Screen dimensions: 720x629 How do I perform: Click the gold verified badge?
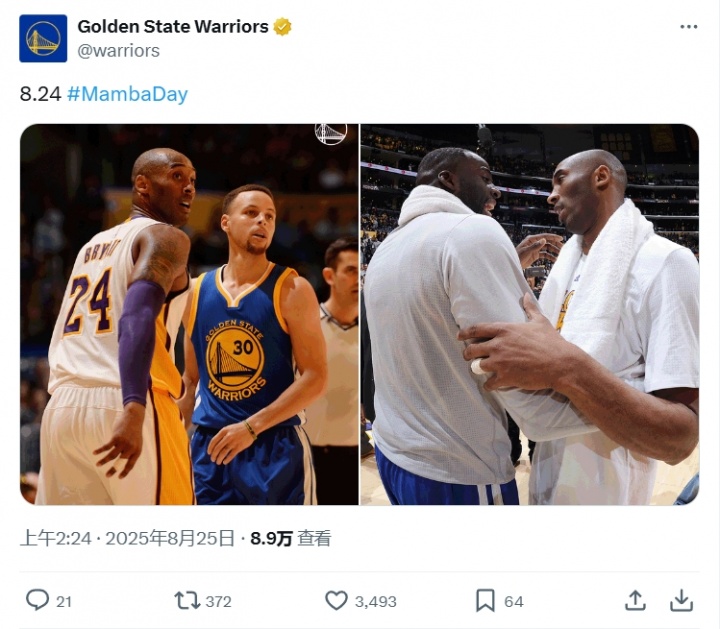click(x=283, y=27)
